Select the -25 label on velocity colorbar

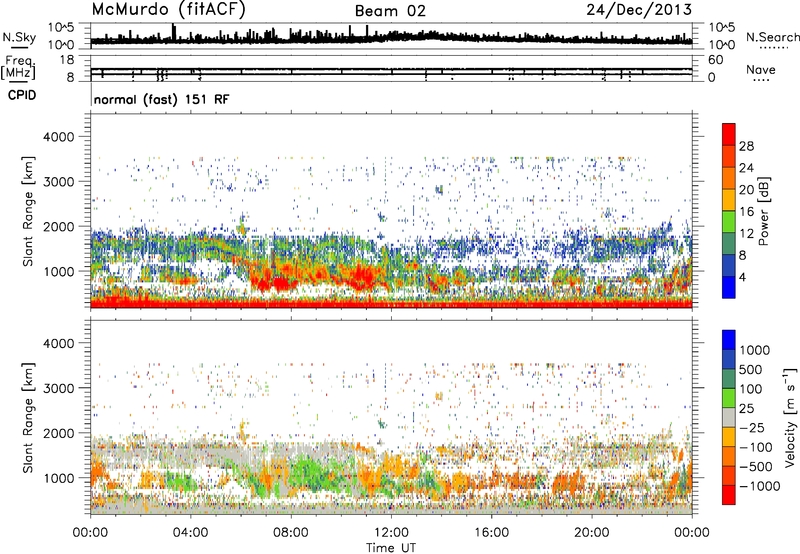coord(752,428)
